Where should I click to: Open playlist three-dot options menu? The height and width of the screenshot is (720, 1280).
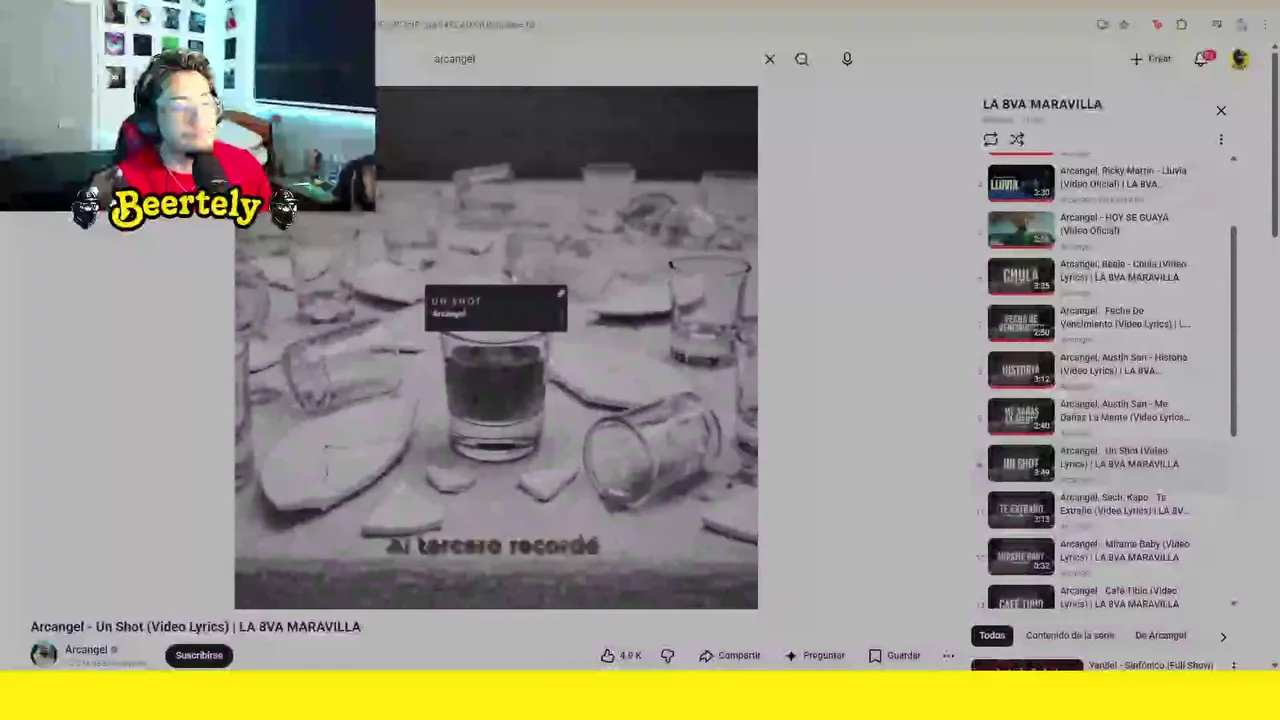[x=1221, y=140]
